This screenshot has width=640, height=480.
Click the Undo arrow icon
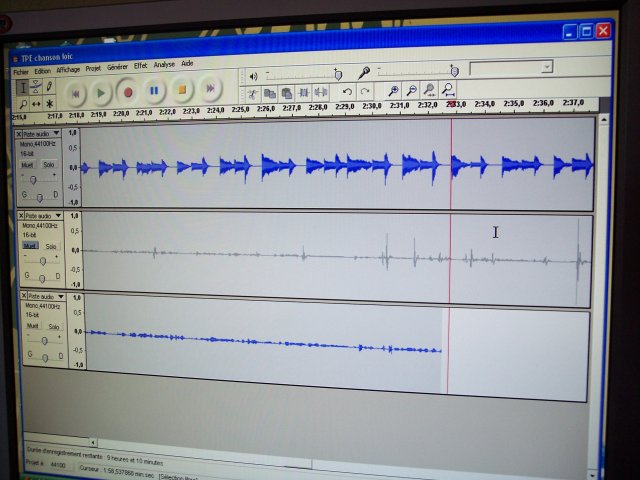coord(347,92)
